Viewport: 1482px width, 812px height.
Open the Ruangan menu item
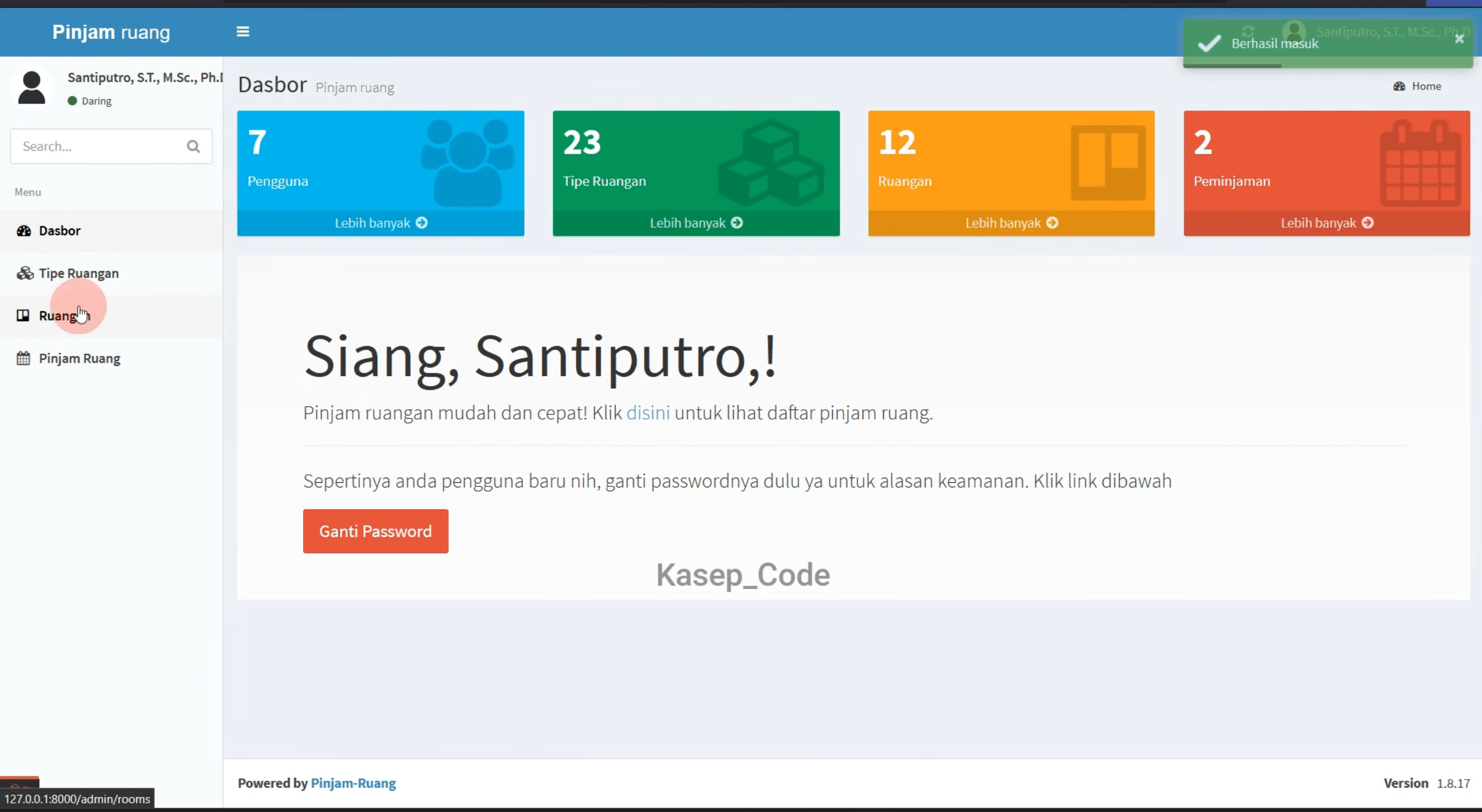[111, 316]
